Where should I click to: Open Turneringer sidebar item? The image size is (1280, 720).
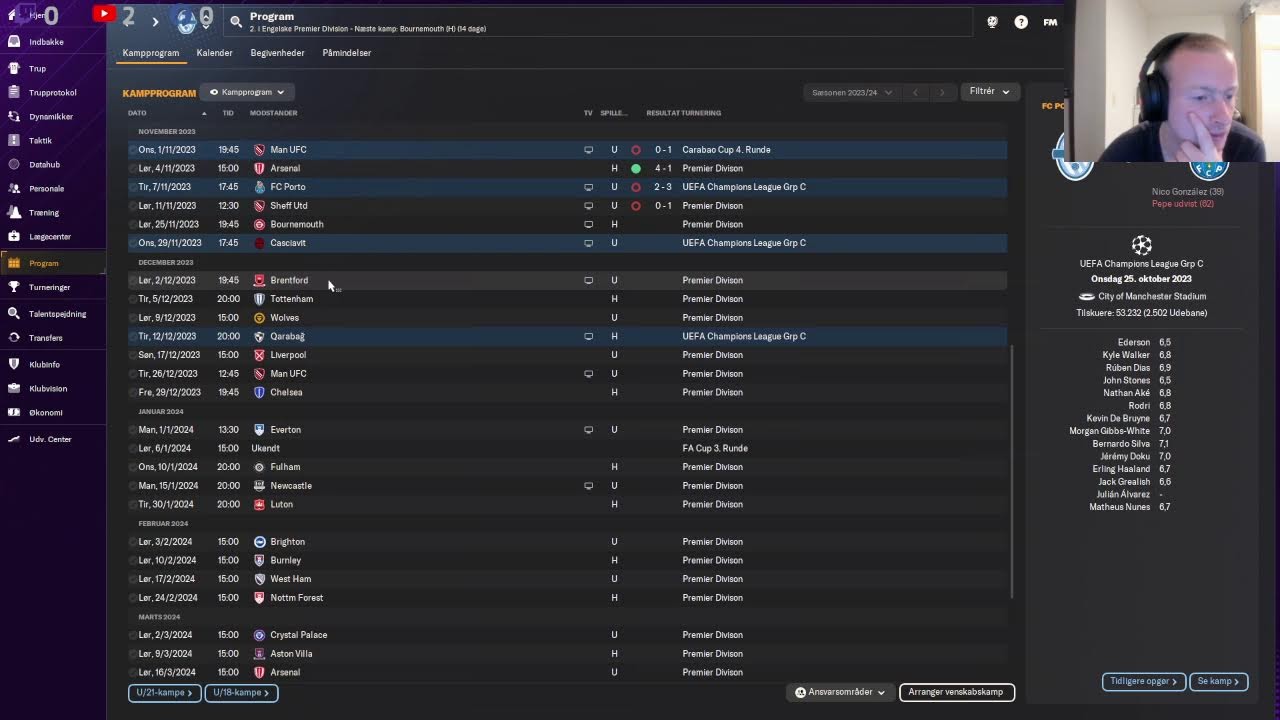pos(49,287)
